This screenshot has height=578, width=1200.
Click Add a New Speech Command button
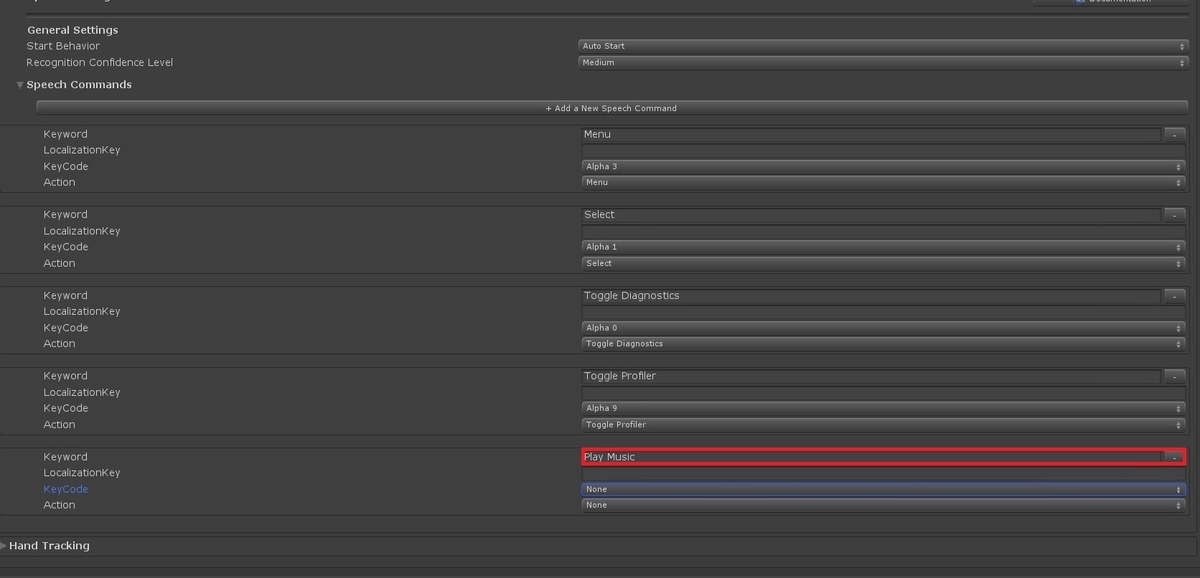(x=611, y=108)
